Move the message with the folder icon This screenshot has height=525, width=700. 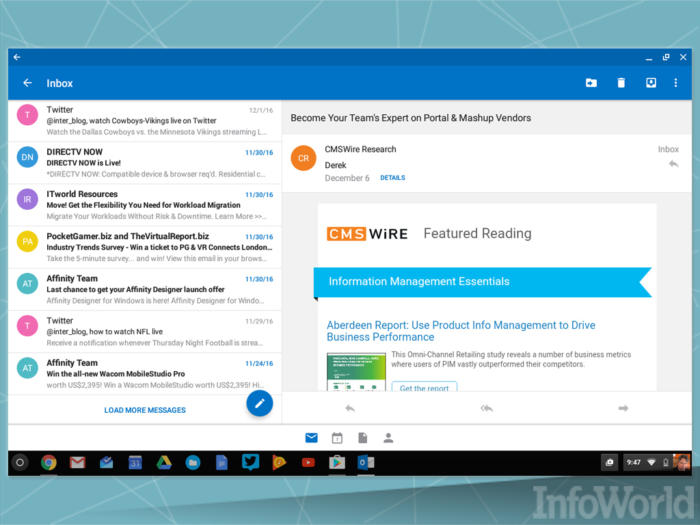pyautogui.click(x=591, y=83)
